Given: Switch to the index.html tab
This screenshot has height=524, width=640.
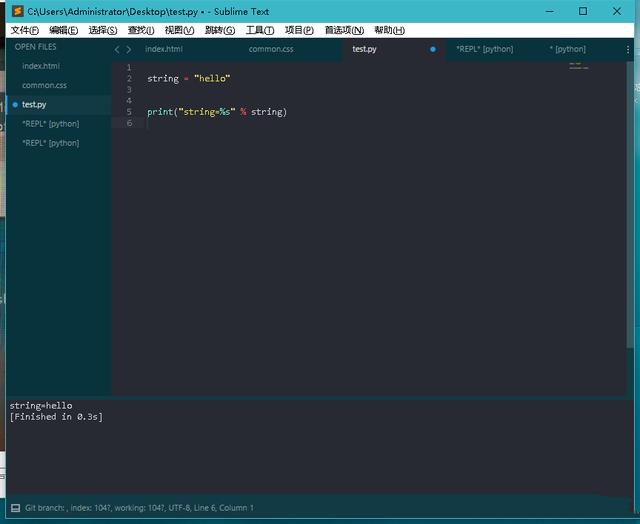Looking at the screenshot, I should click(164, 49).
